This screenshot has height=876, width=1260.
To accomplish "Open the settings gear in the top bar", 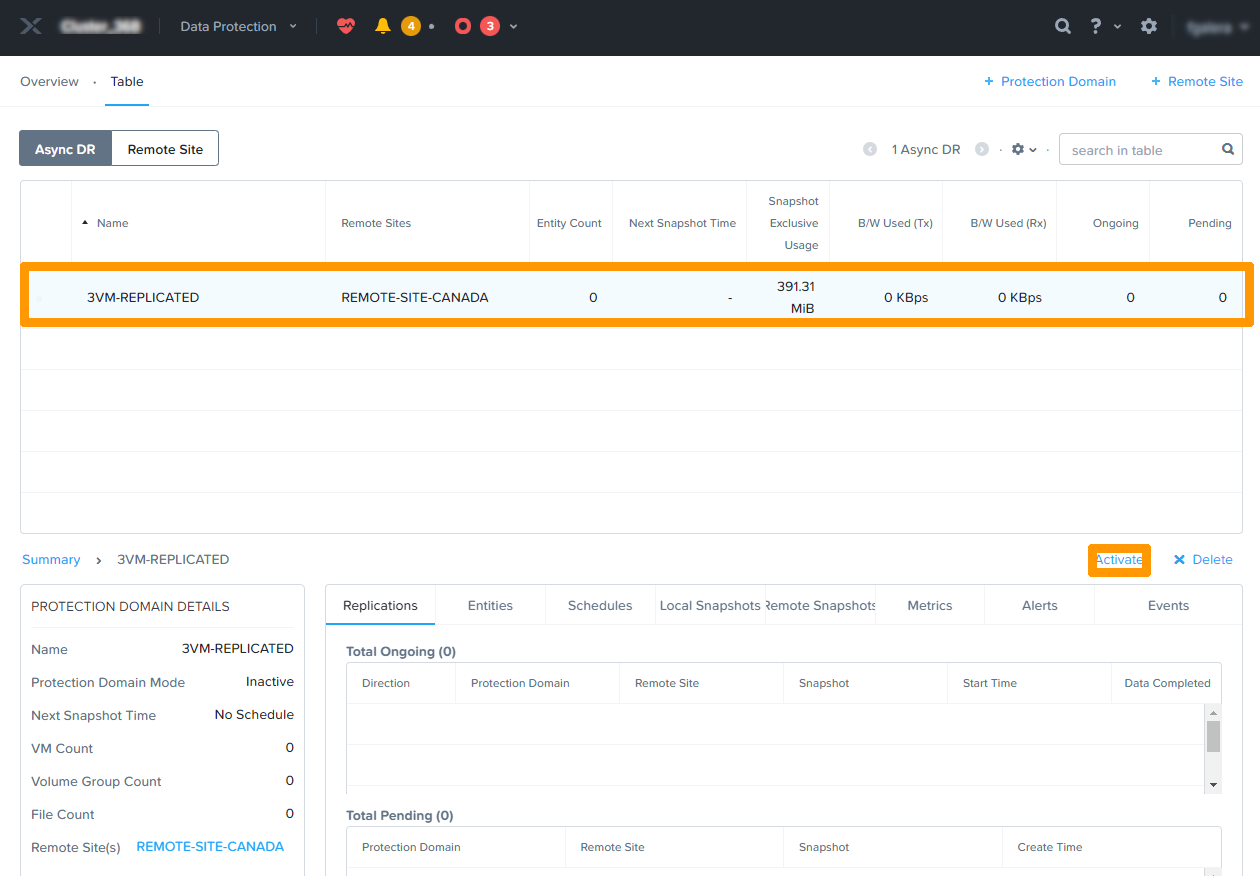I will coord(1148,26).
